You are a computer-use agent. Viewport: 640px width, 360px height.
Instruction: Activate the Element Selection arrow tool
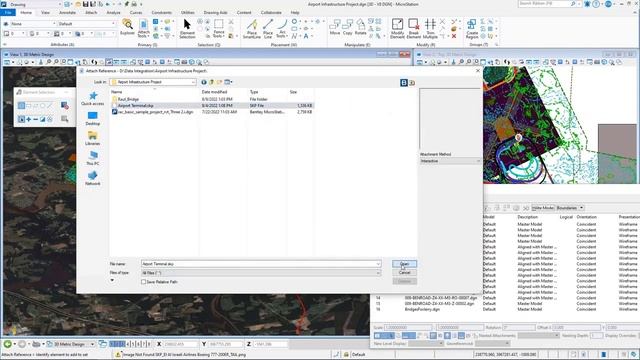coord(187,28)
